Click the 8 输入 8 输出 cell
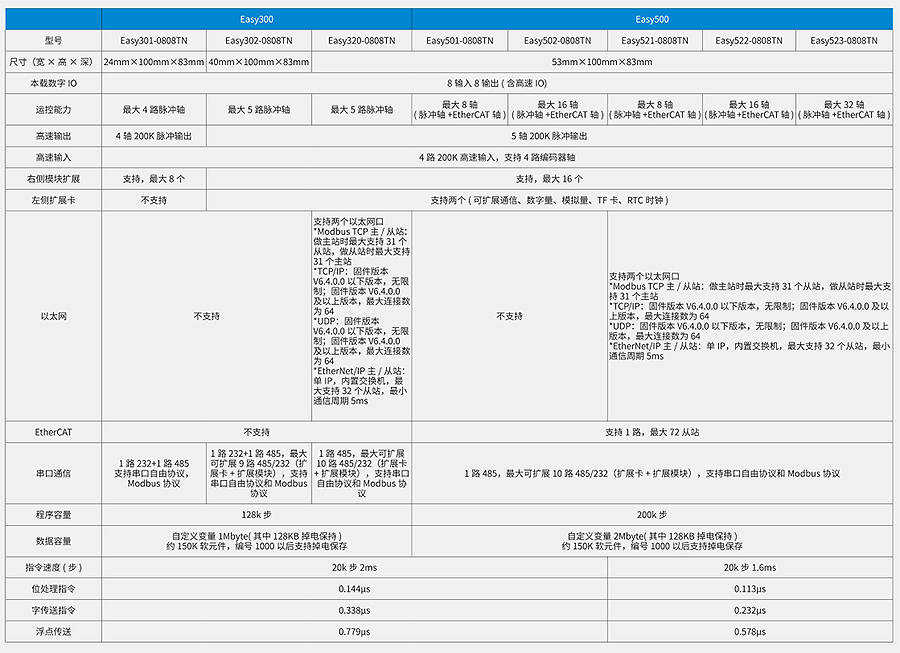This screenshot has height=653, width=900. tap(497, 83)
